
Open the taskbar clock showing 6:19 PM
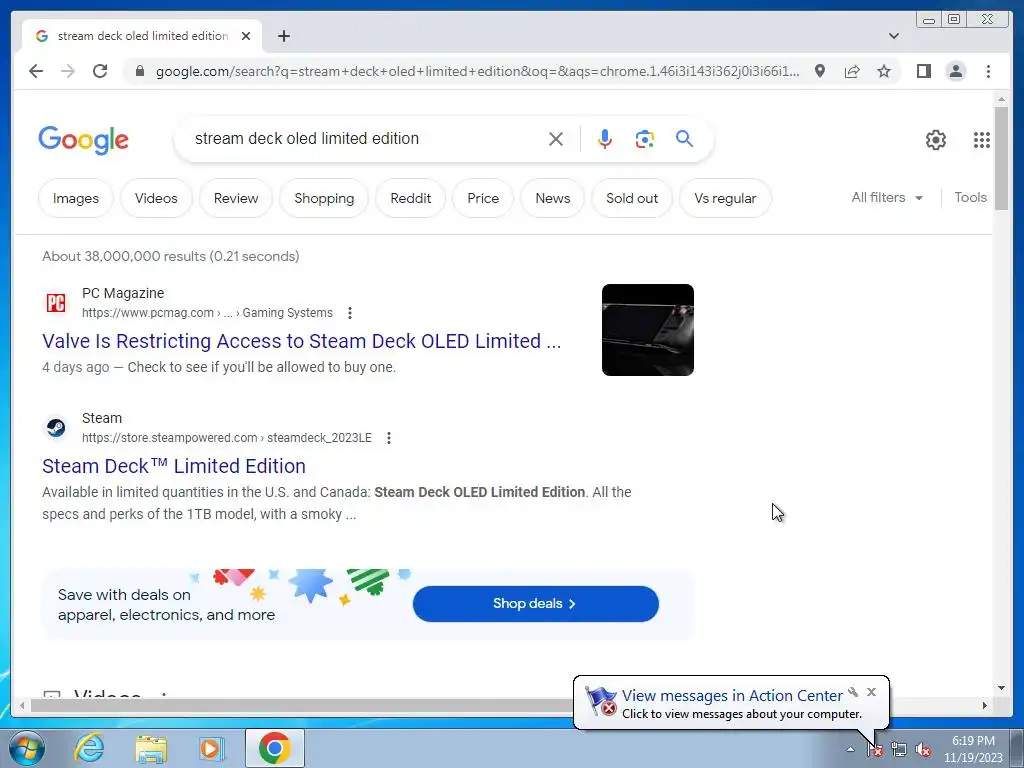(x=972, y=749)
